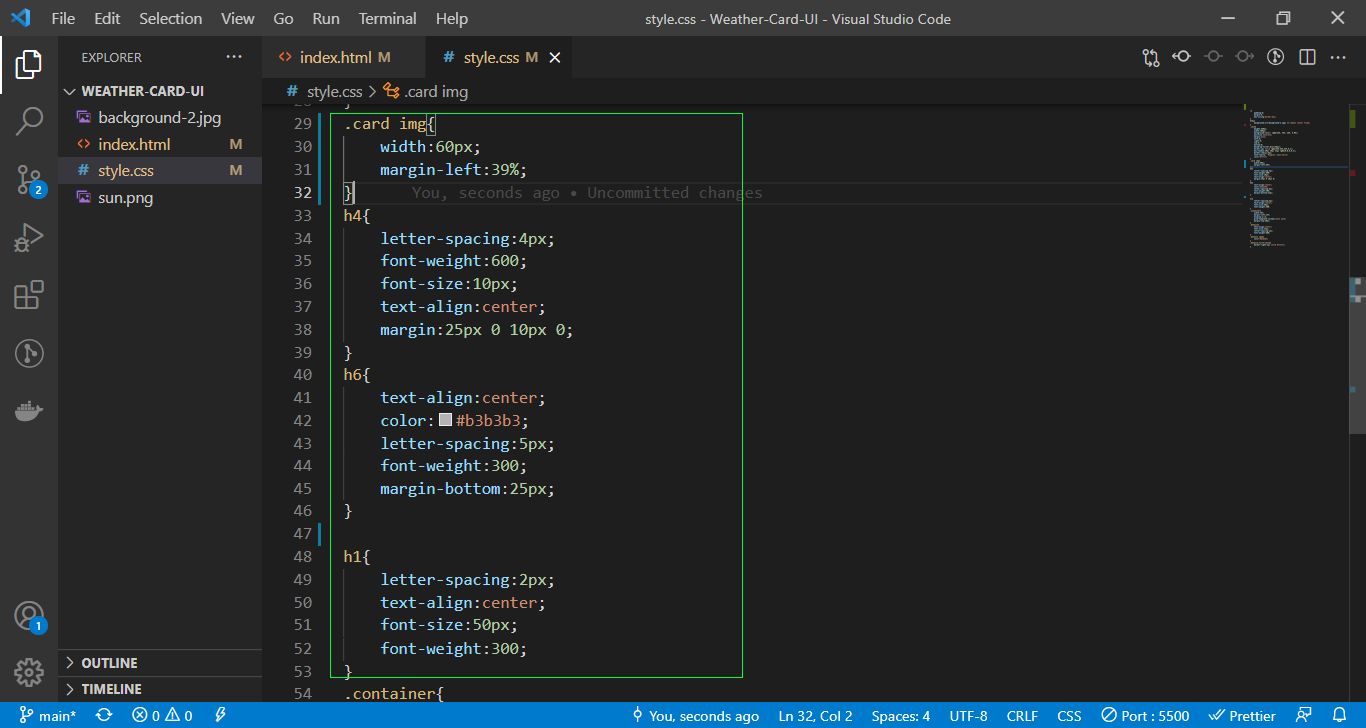Image resolution: width=1366 pixels, height=728 pixels.
Task: Click the Synchronize Changes icon in status bar
Action: pos(104,715)
